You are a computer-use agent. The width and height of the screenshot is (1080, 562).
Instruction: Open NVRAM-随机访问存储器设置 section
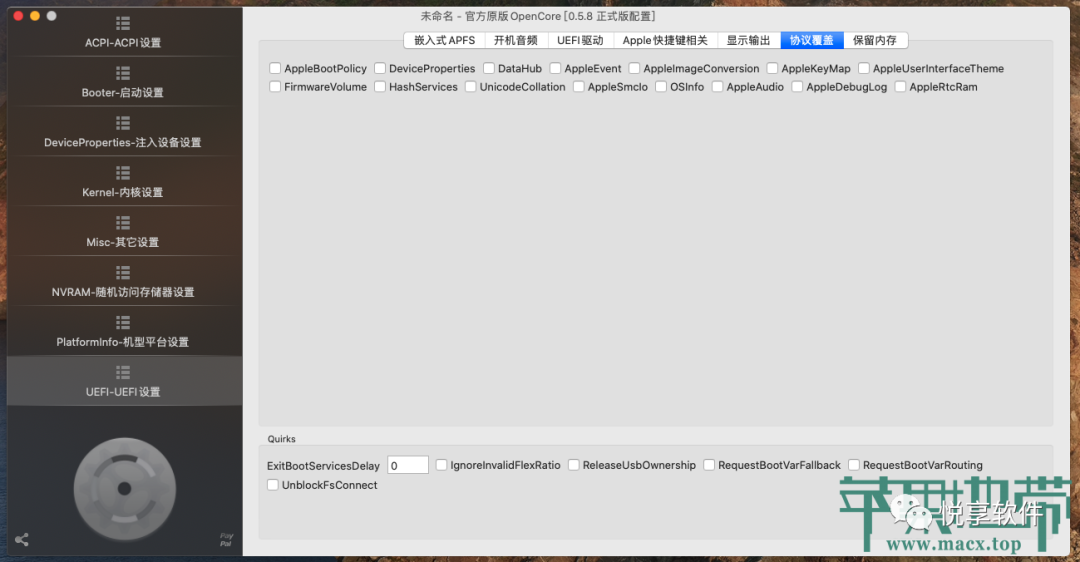point(123,292)
